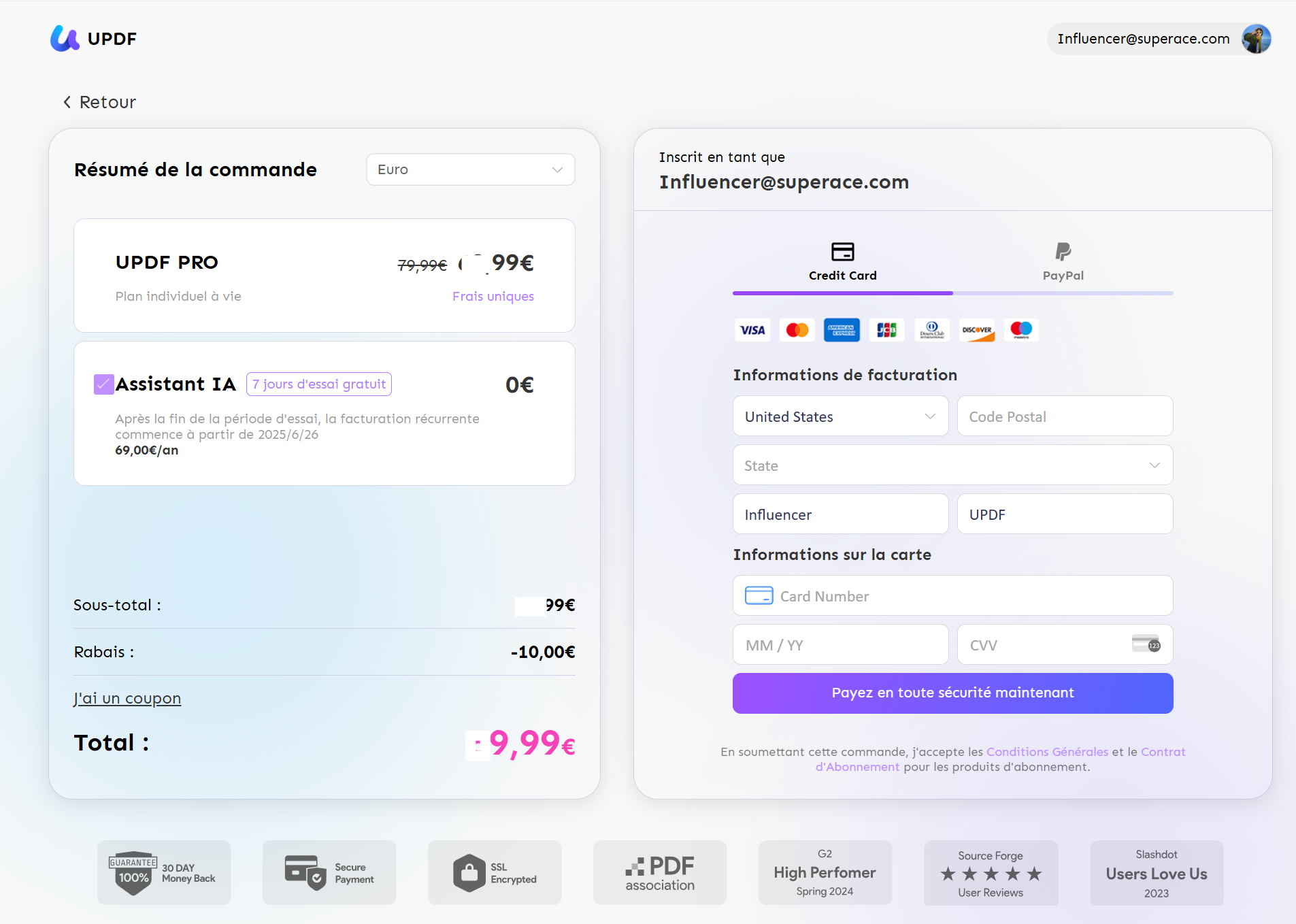
Task: Click the Source Forge User Reviews badge
Action: tap(991, 873)
